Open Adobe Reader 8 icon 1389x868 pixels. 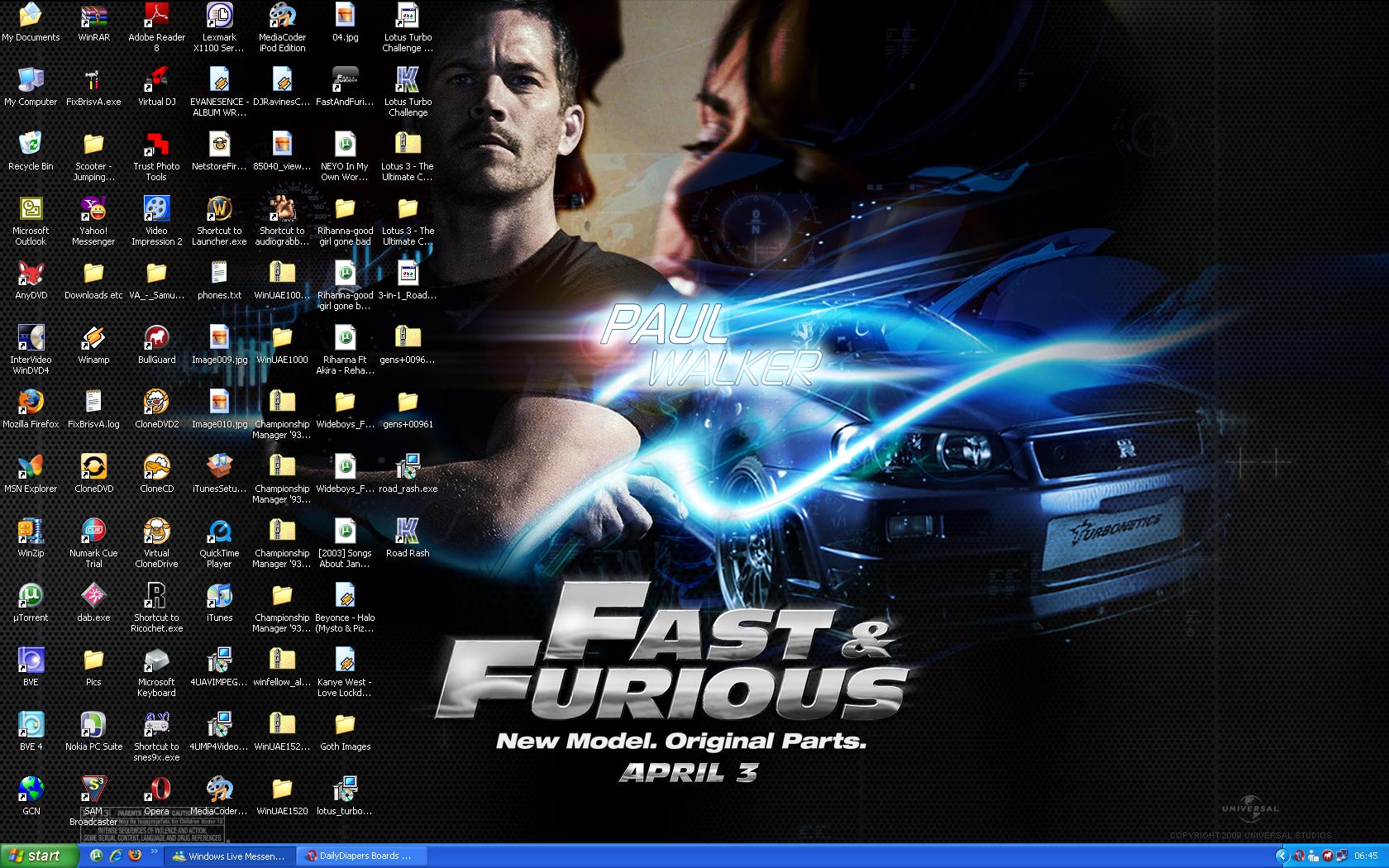click(156, 28)
